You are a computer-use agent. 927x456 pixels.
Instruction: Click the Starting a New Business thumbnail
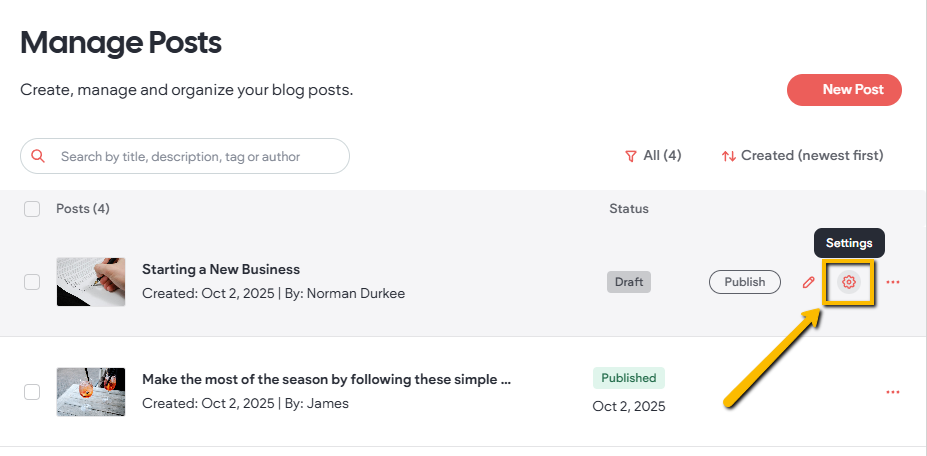(x=91, y=282)
